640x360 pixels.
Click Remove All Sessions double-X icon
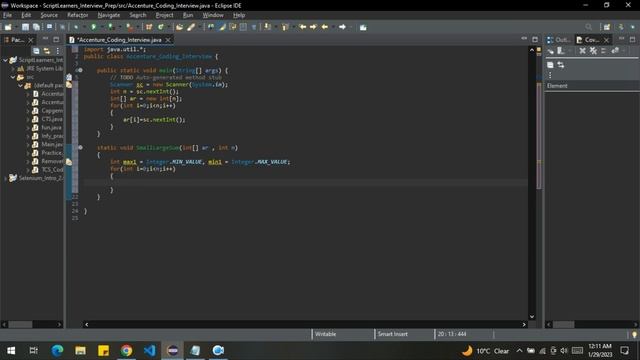point(593,51)
